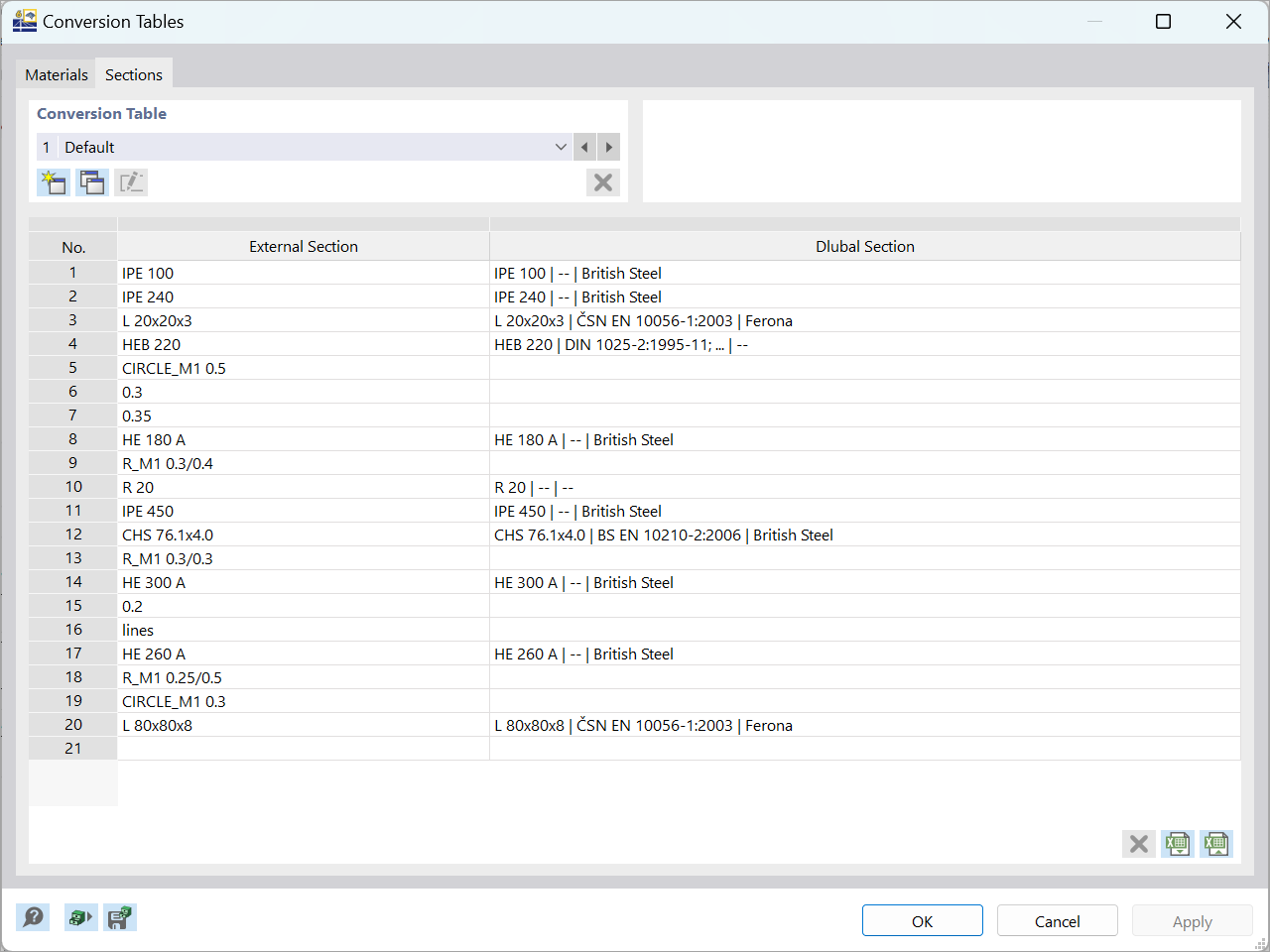1270x952 pixels.
Task: Switch to the Materials tab
Action: pyautogui.click(x=56, y=74)
